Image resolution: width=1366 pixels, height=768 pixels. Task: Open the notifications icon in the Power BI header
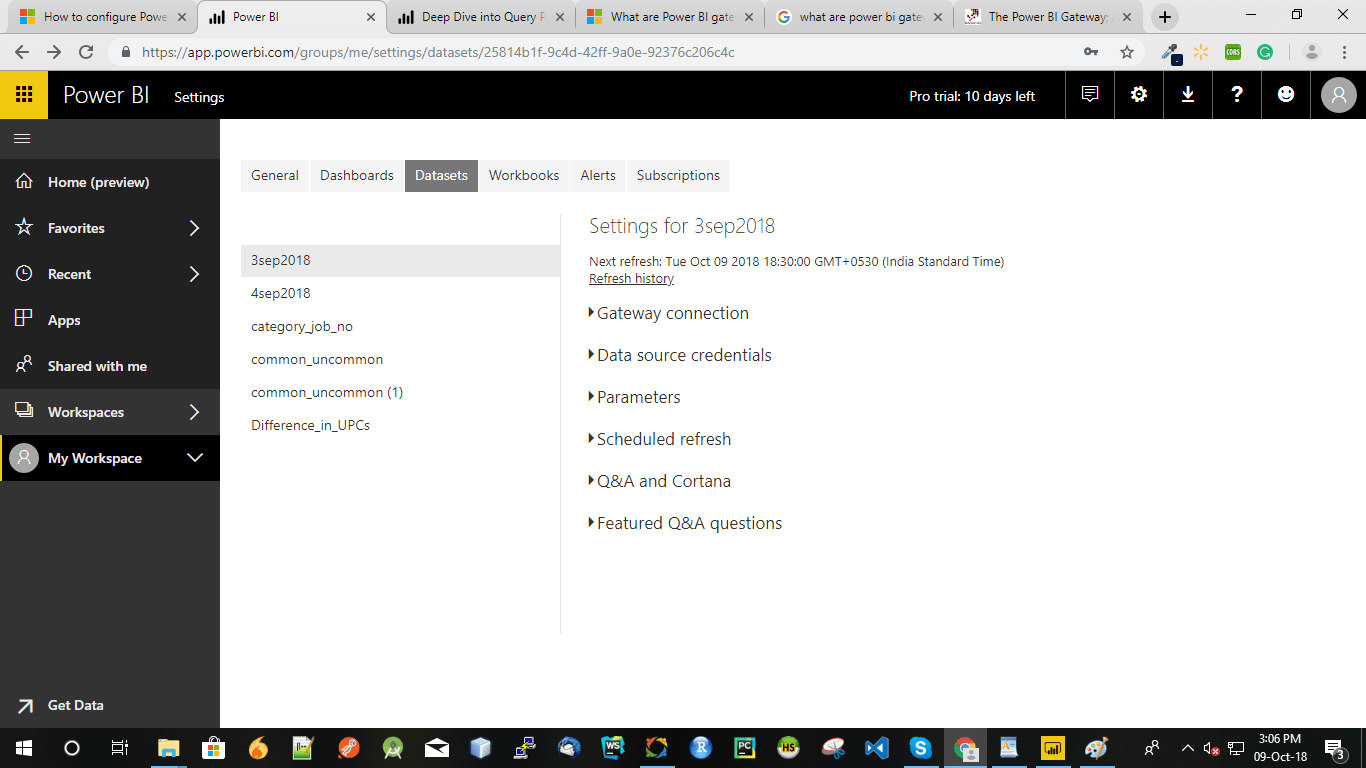click(x=1090, y=95)
